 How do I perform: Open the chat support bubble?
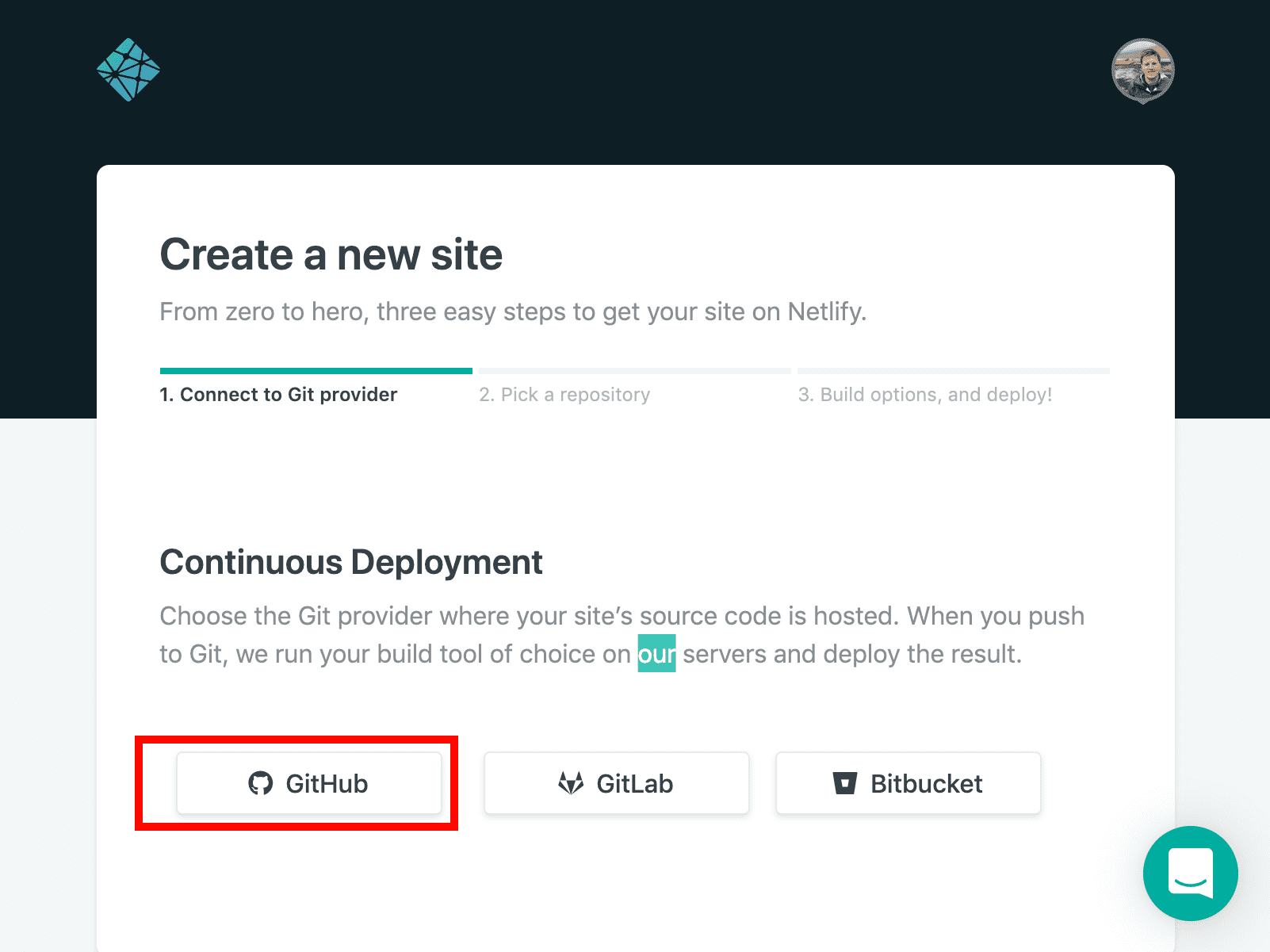1190,874
